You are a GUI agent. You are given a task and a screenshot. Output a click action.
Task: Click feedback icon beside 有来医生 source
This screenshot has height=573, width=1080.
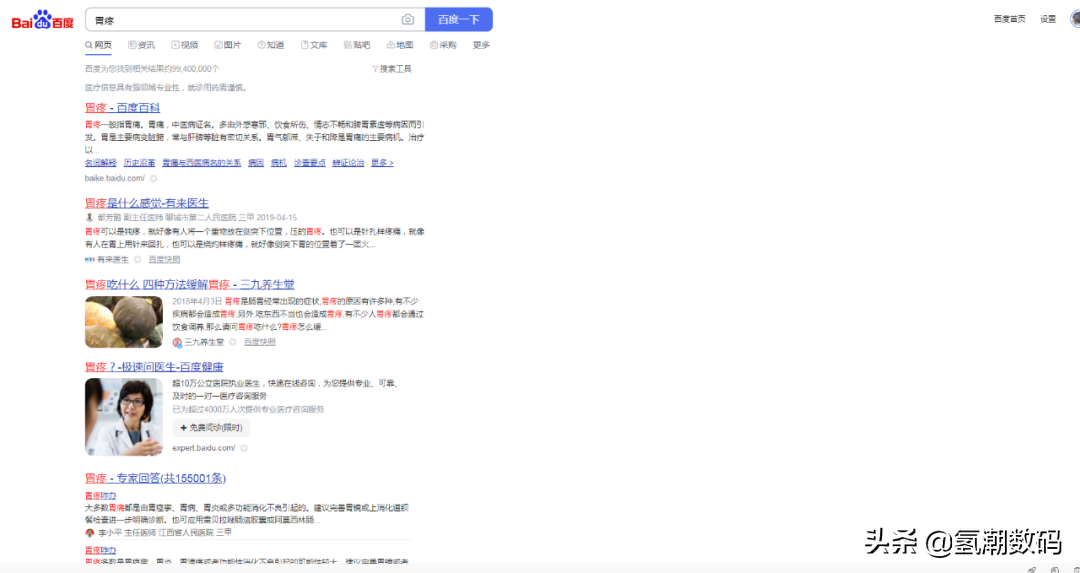coord(137,260)
